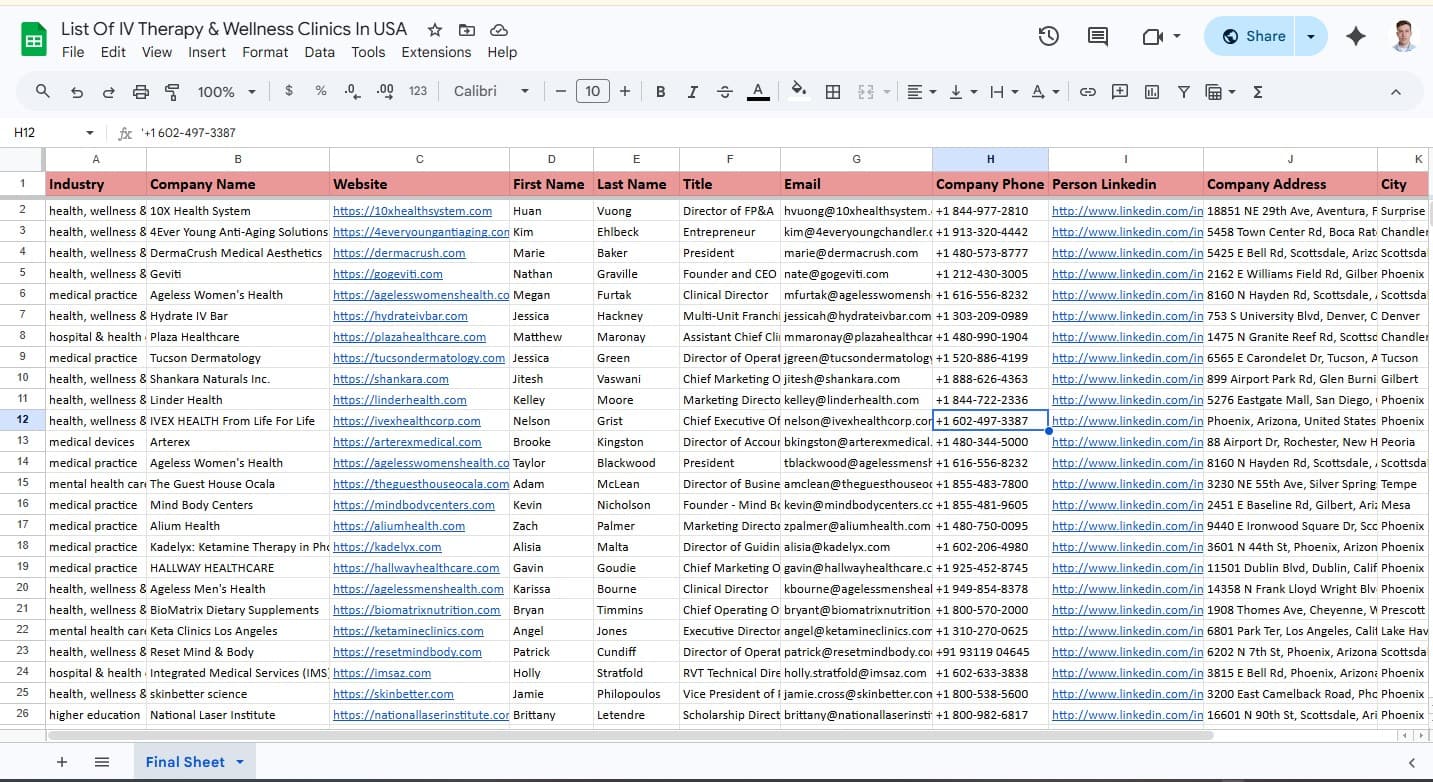This screenshot has width=1433, height=782.
Task: Format selection as percent
Action: pyautogui.click(x=321, y=91)
